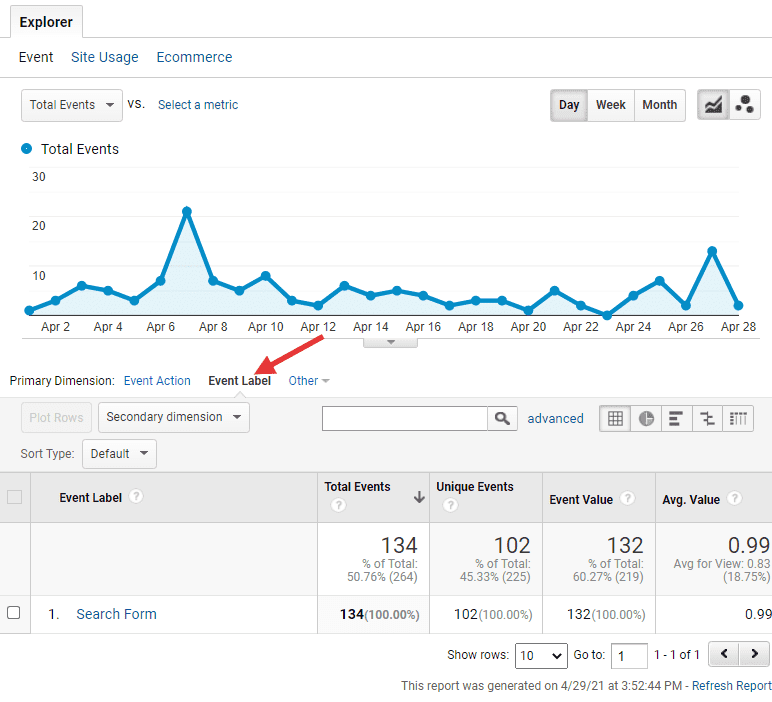The height and width of the screenshot is (702, 772).
Task: Tick the select-all rows checkbox
Action: tap(14, 497)
